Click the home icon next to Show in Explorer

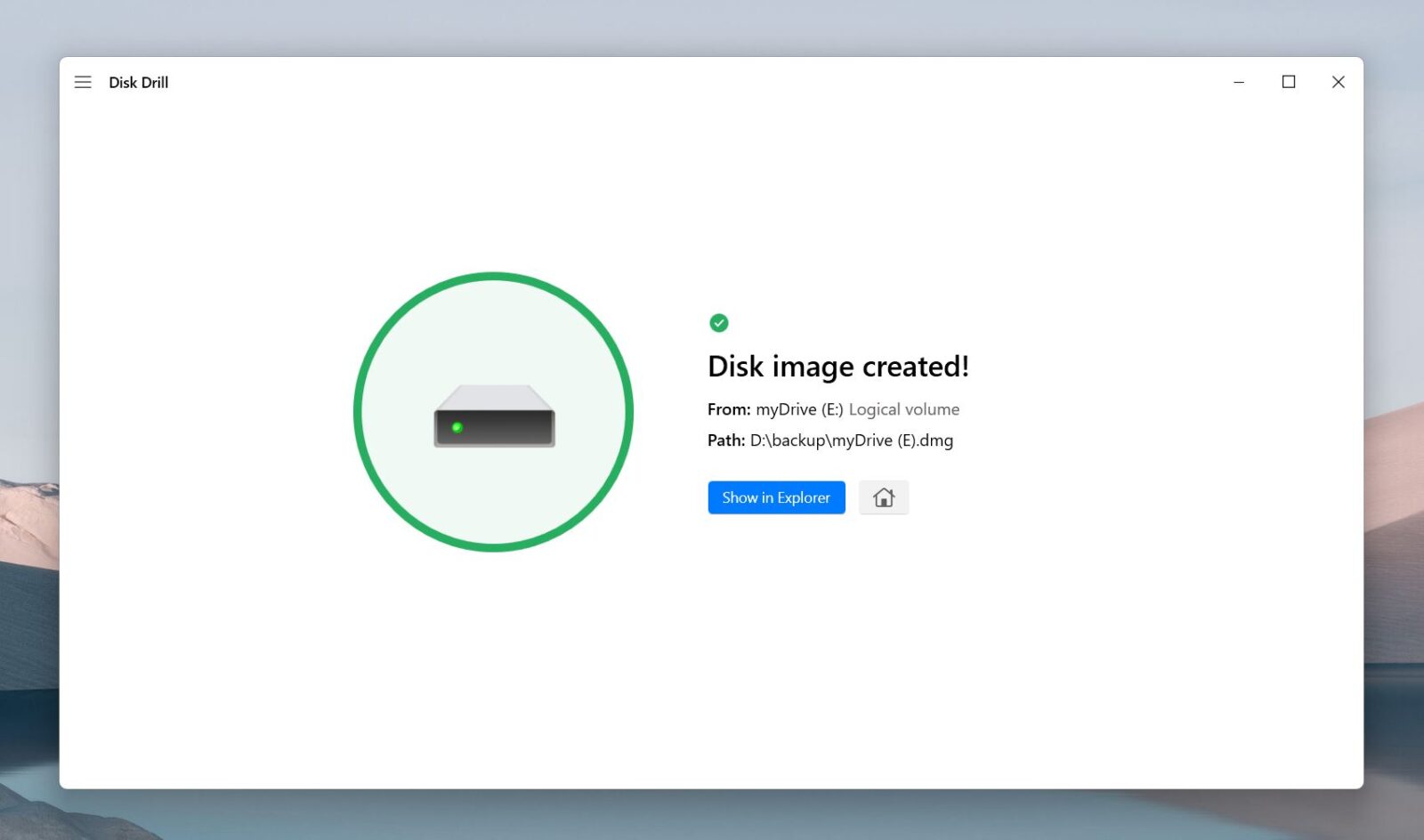pos(883,497)
